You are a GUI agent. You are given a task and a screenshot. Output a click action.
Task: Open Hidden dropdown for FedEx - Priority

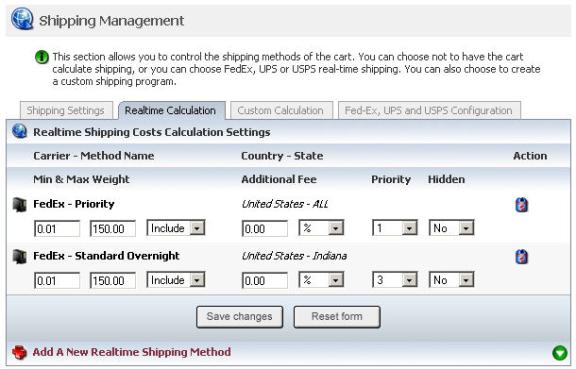point(451,228)
